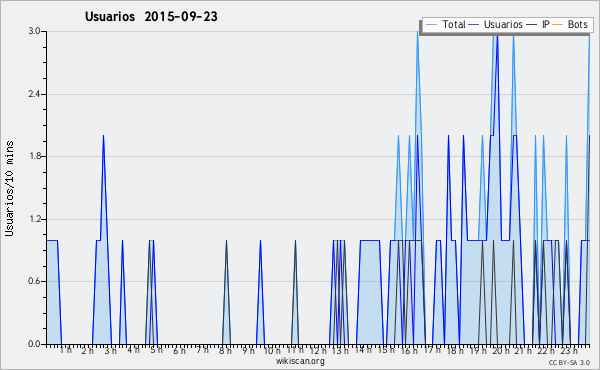The height and width of the screenshot is (370, 600).
Task: Click the '8 h' x-axis label
Action: click(225, 351)
